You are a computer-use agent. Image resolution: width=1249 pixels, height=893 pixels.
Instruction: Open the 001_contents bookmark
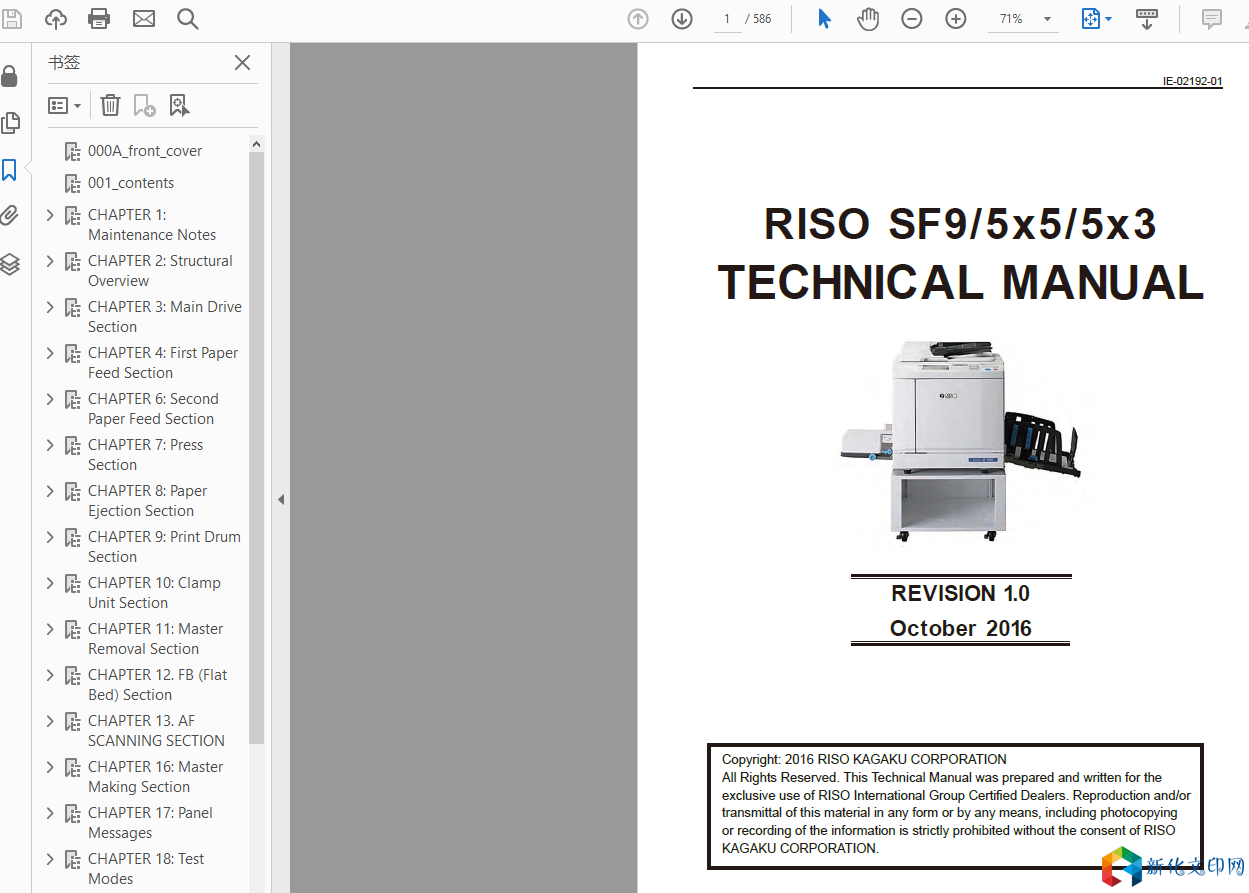130,183
